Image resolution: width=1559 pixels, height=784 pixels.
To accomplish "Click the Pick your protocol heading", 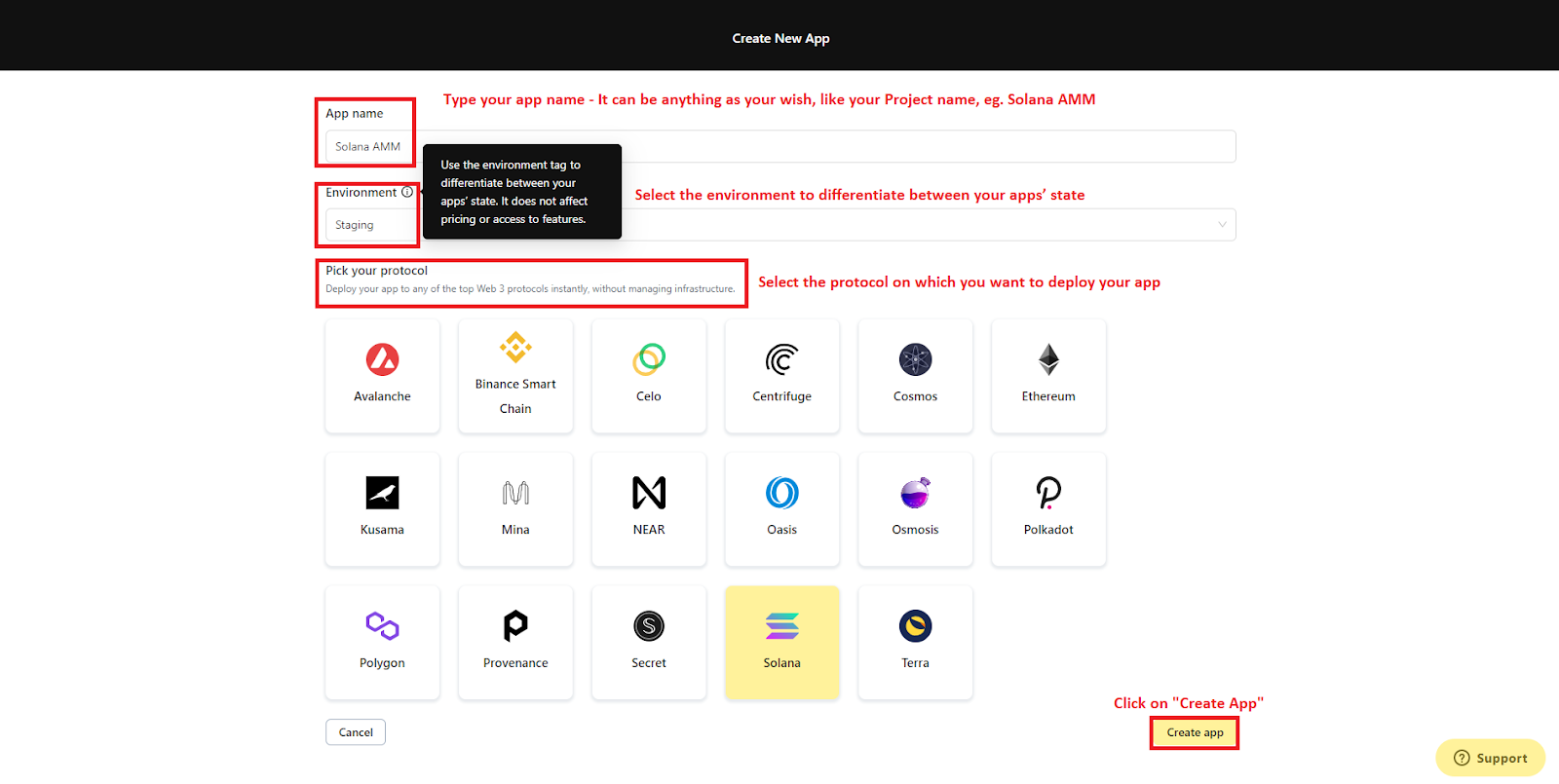I will coord(376,271).
